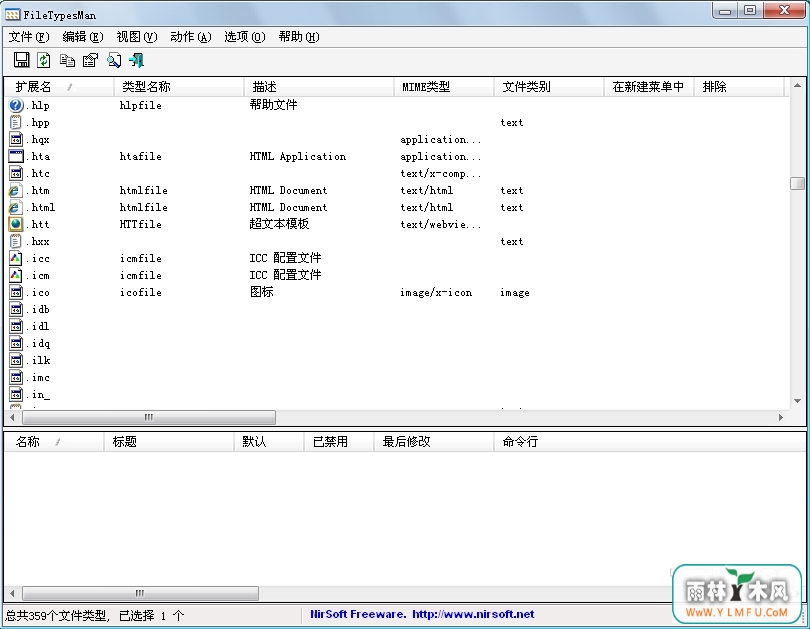Click the .html Internet Explorer icon
The width and height of the screenshot is (810, 629).
(15, 208)
